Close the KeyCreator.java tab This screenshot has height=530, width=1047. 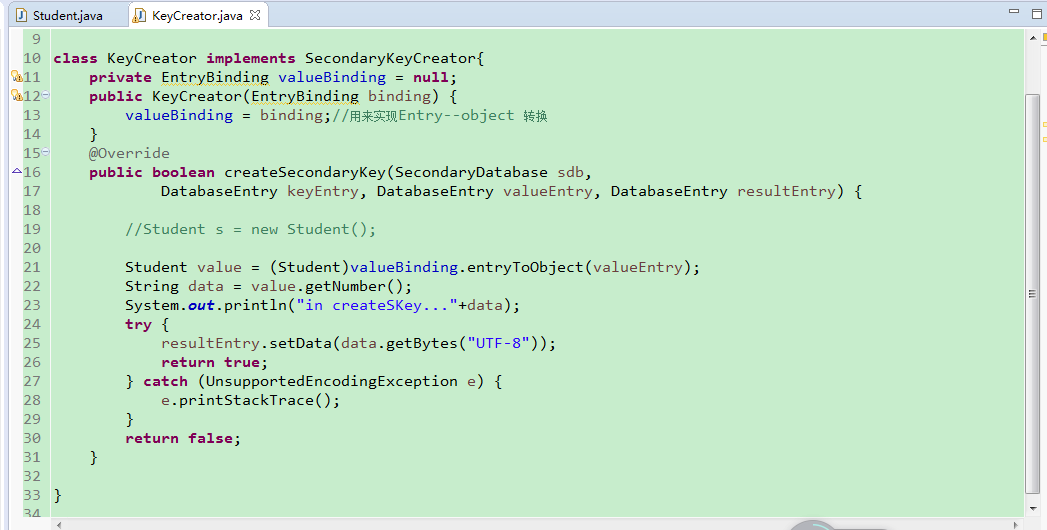(254, 15)
